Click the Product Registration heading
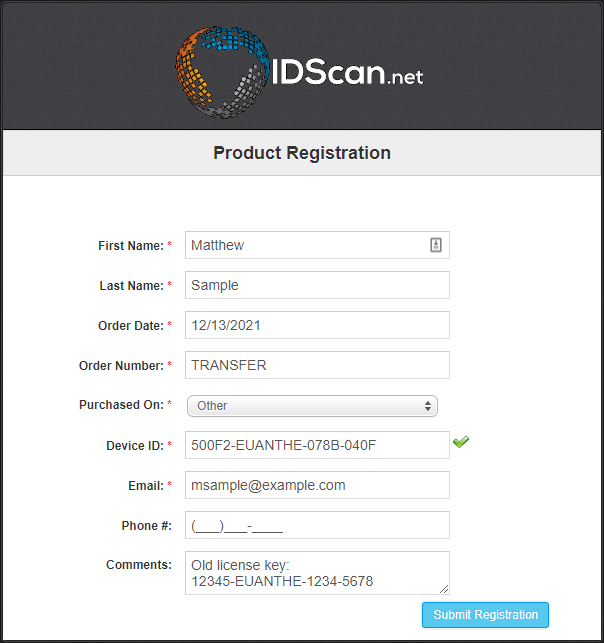Image resolution: width=604 pixels, height=643 pixels. coord(302,153)
